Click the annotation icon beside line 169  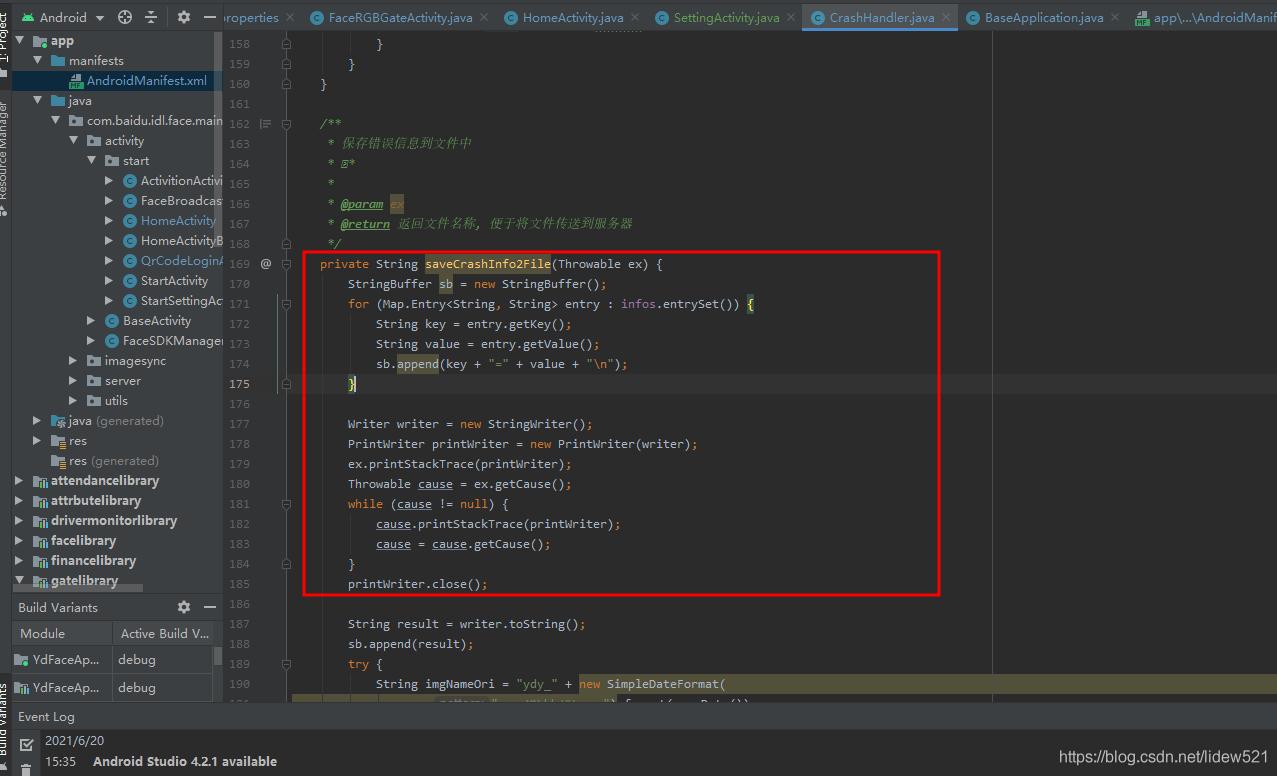click(x=265, y=263)
